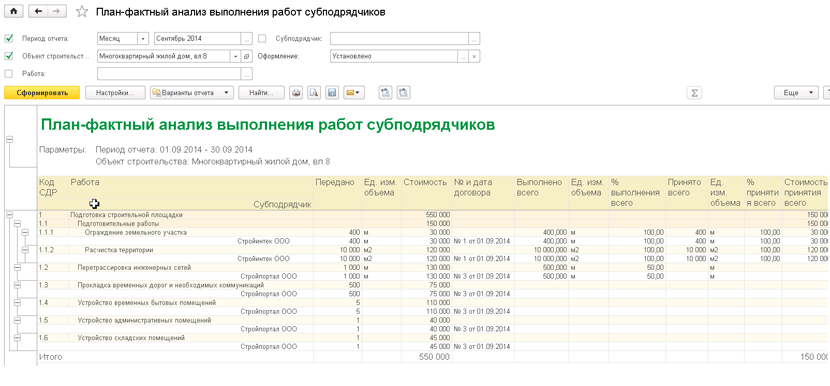Screen dimensions: 830x386
Task: Open picker ellipsis for Работа field
Action: (247, 74)
